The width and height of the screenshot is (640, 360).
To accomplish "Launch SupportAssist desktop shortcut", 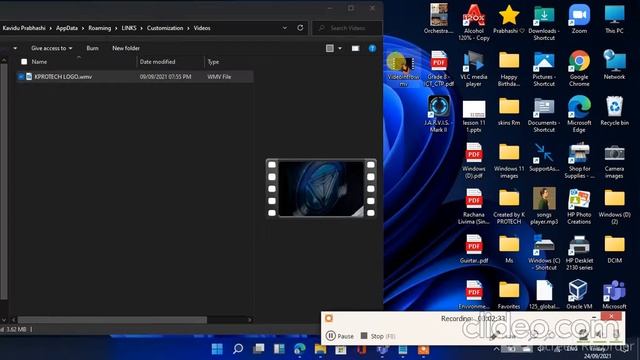I will click(x=544, y=157).
